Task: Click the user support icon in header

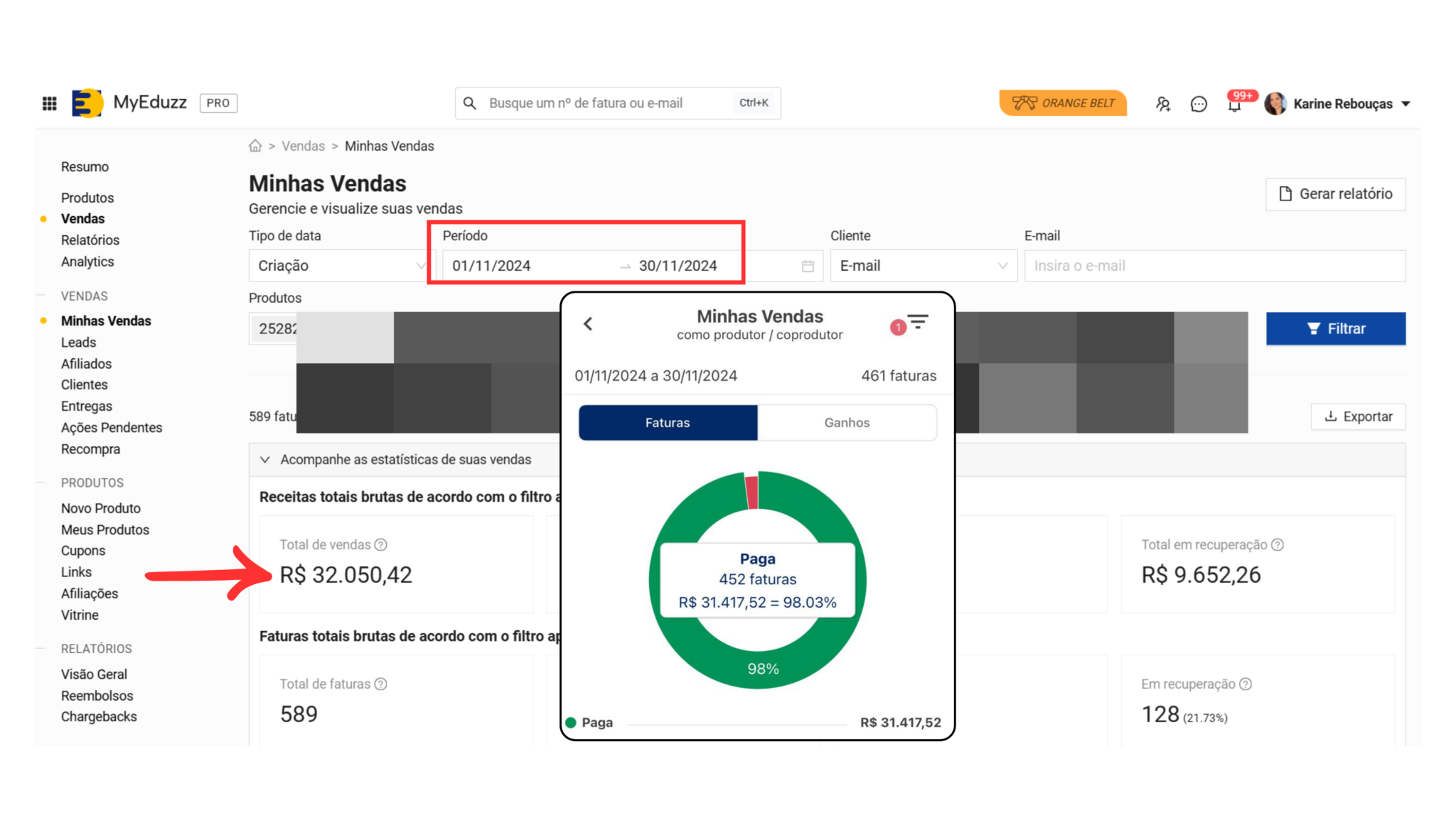Action: pos(1163,104)
